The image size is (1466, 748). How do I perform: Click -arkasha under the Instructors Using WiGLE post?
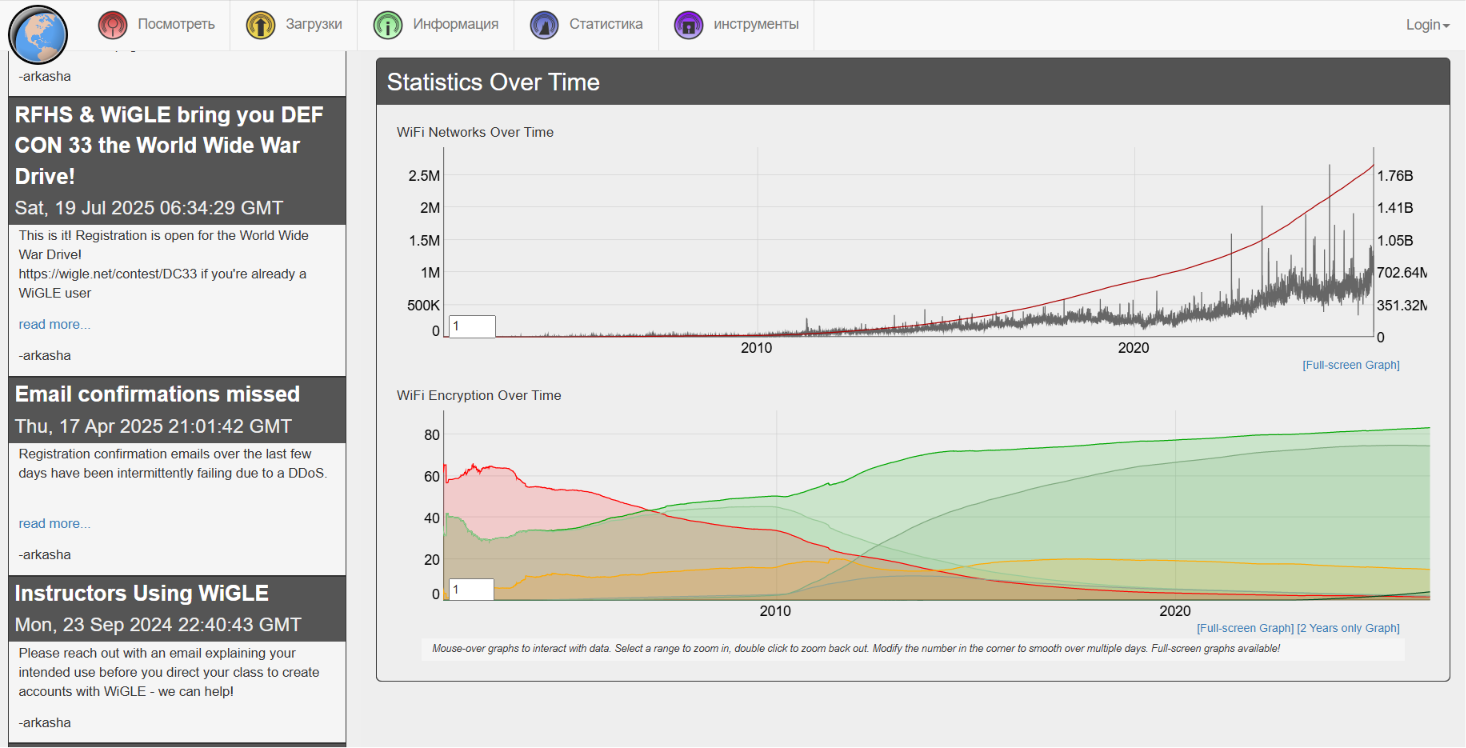[x=45, y=722]
